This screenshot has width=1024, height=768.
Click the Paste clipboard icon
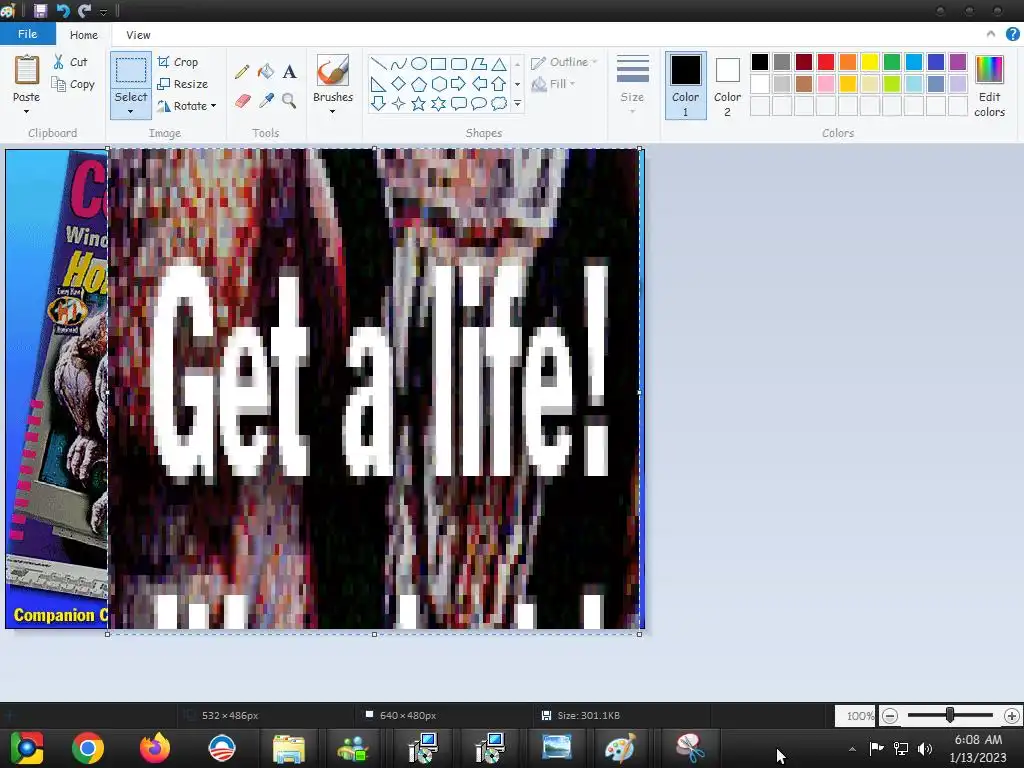(27, 70)
